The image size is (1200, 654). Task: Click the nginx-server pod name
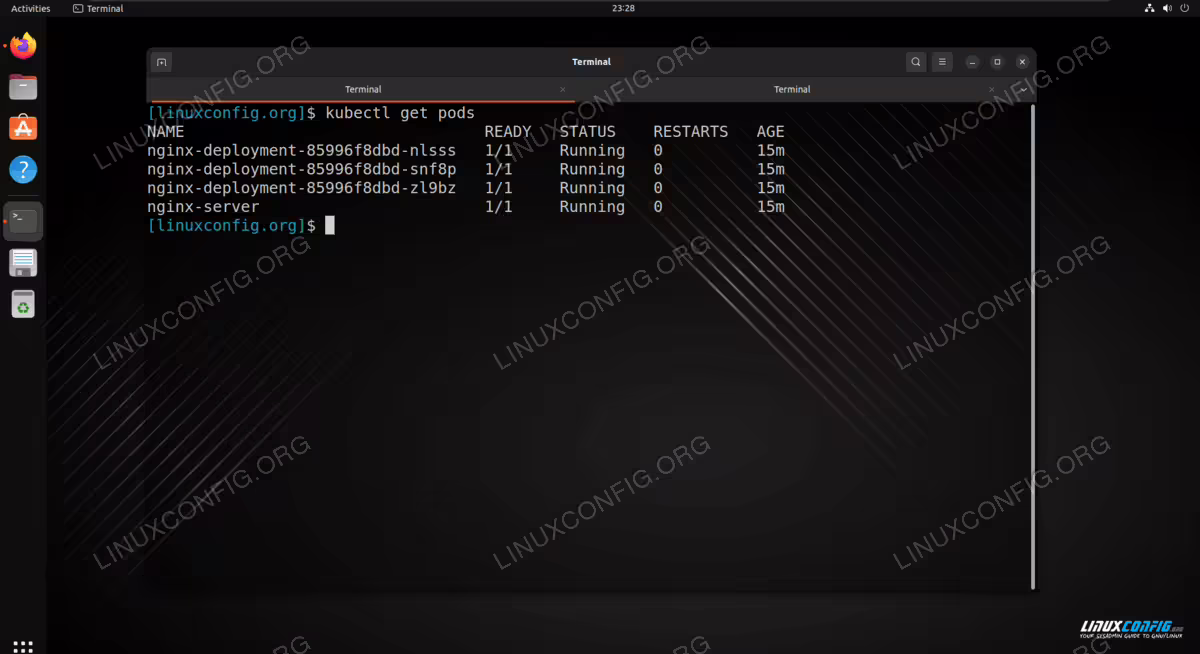tap(203, 207)
